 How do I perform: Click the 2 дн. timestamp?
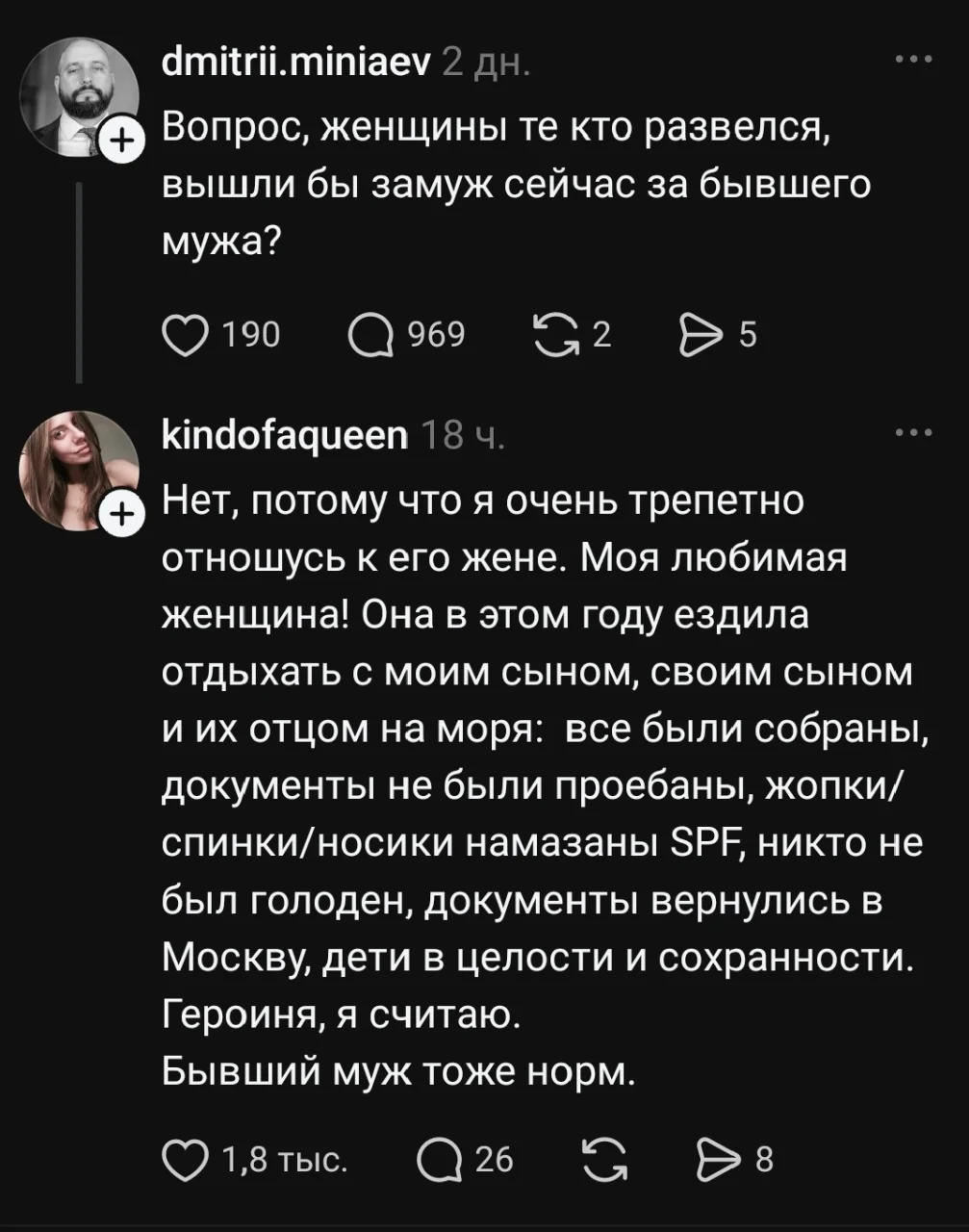[485, 63]
